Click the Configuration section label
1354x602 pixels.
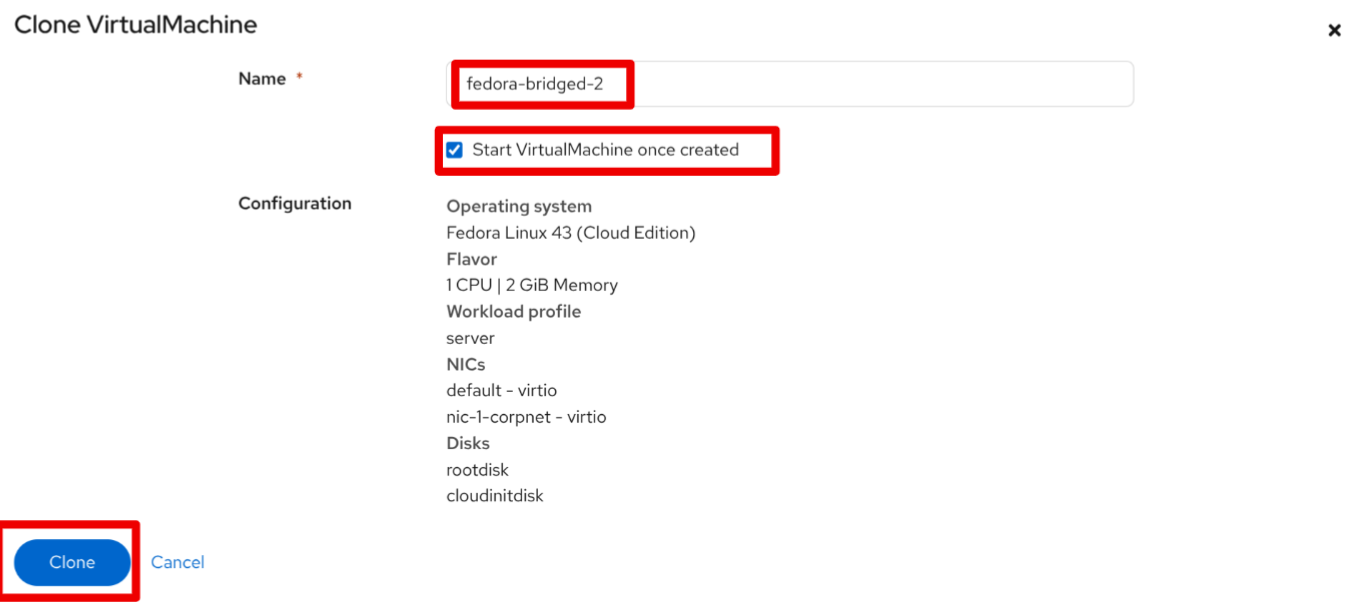pyautogui.click(x=295, y=203)
